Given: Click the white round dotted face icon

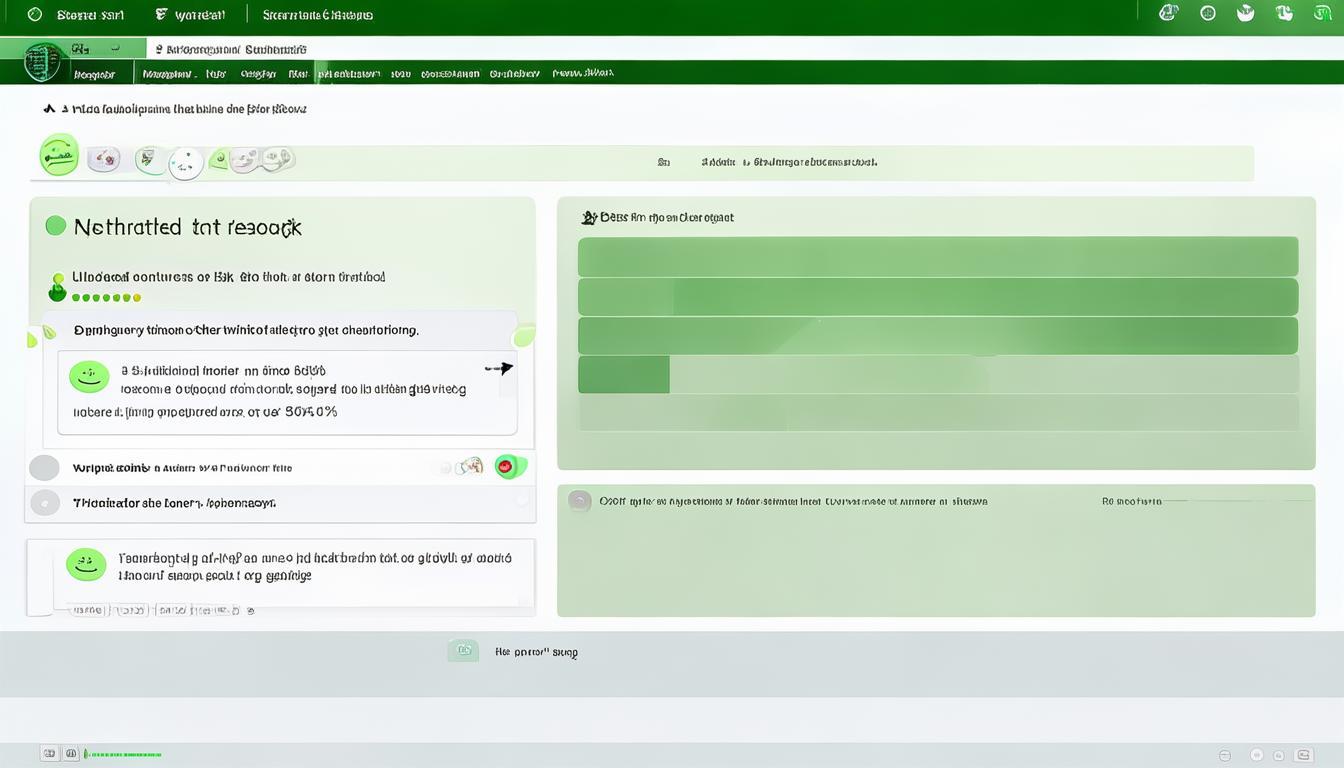Looking at the screenshot, I should 185,162.
